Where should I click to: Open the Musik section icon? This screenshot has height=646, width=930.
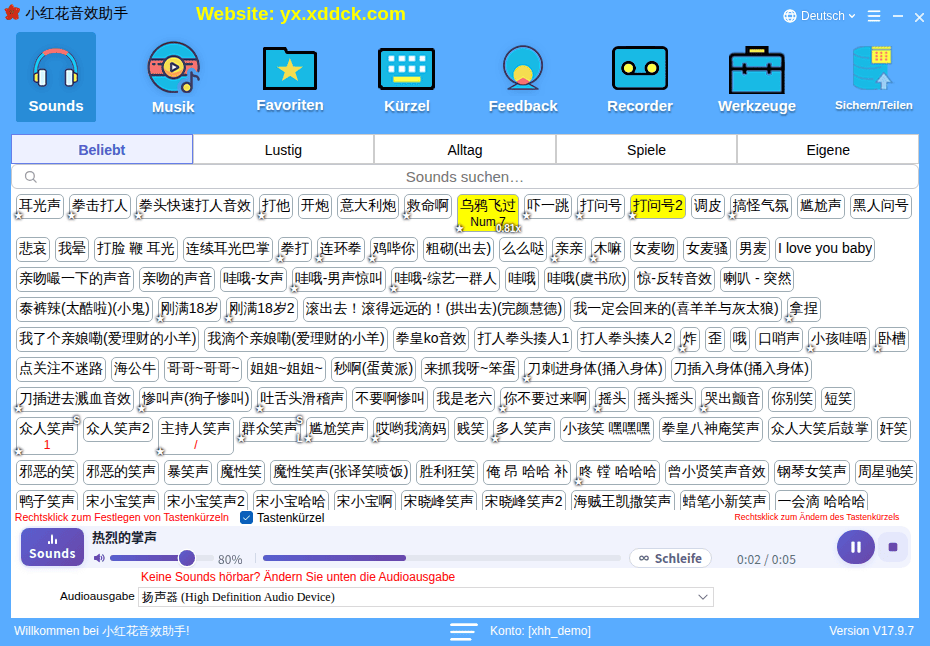173,68
